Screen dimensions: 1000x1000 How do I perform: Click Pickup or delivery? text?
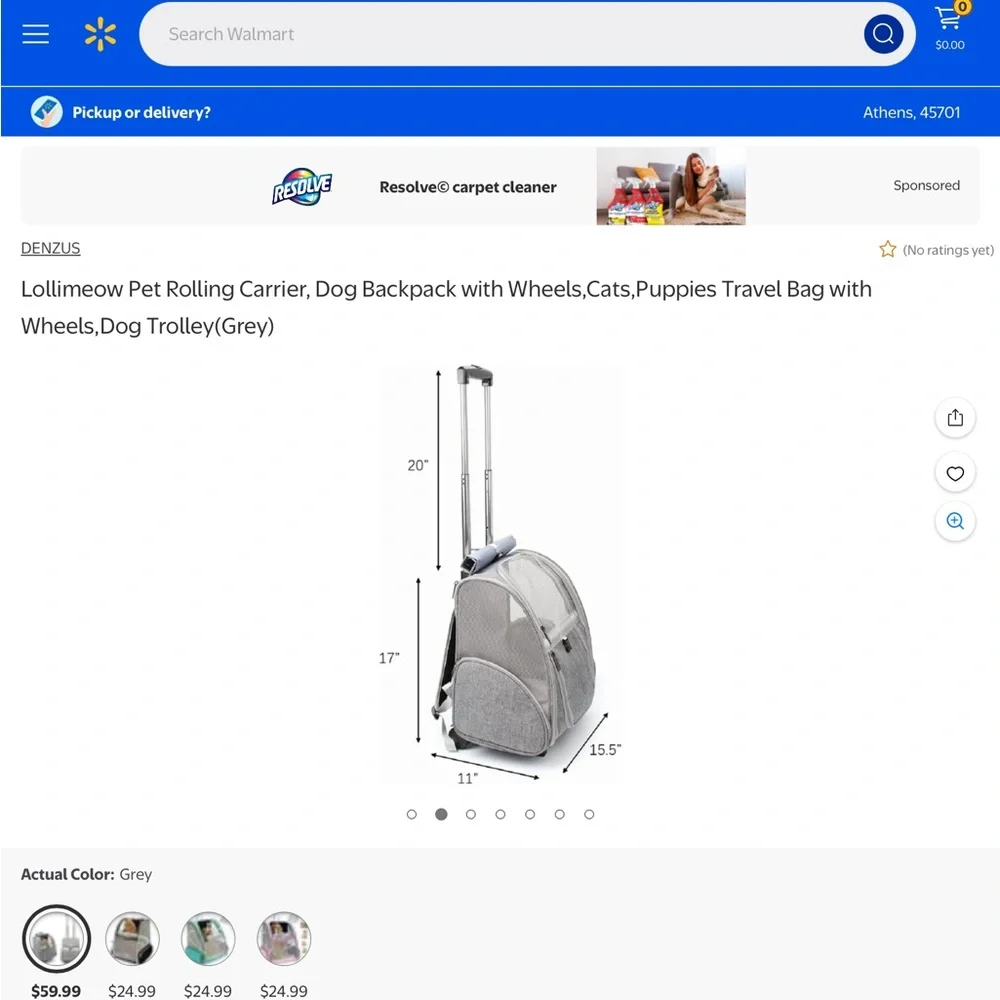click(141, 112)
